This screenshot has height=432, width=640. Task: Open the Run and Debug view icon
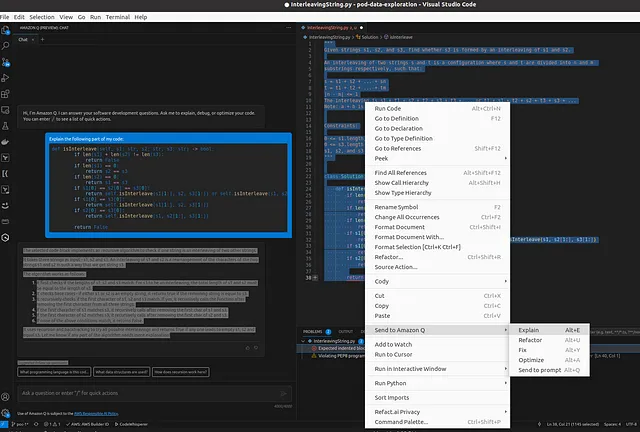pyautogui.click(x=5, y=78)
